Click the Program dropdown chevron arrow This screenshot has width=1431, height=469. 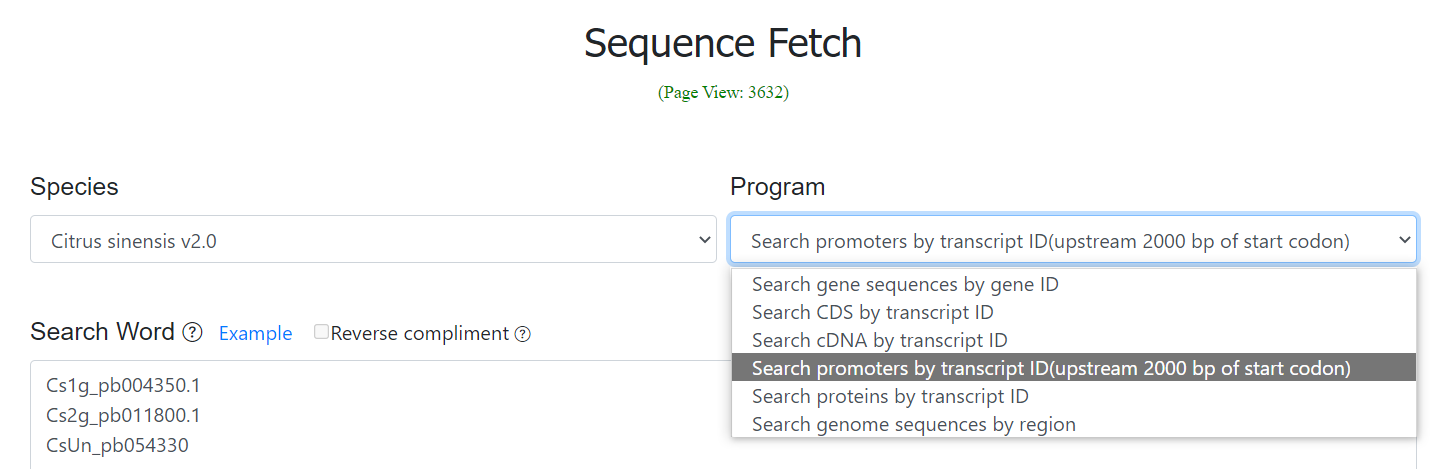click(1404, 240)
